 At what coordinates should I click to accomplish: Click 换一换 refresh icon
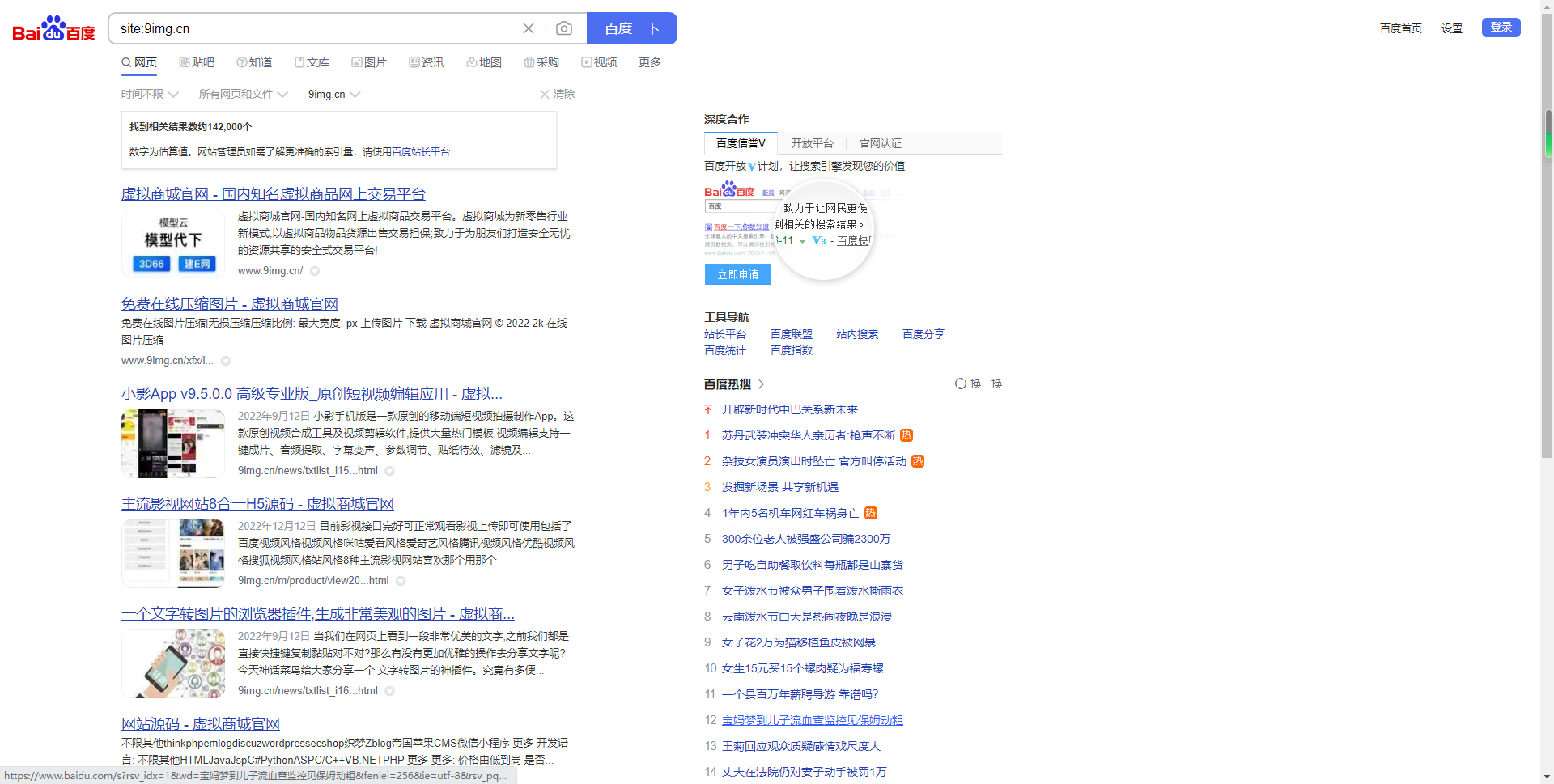[961, 384]
